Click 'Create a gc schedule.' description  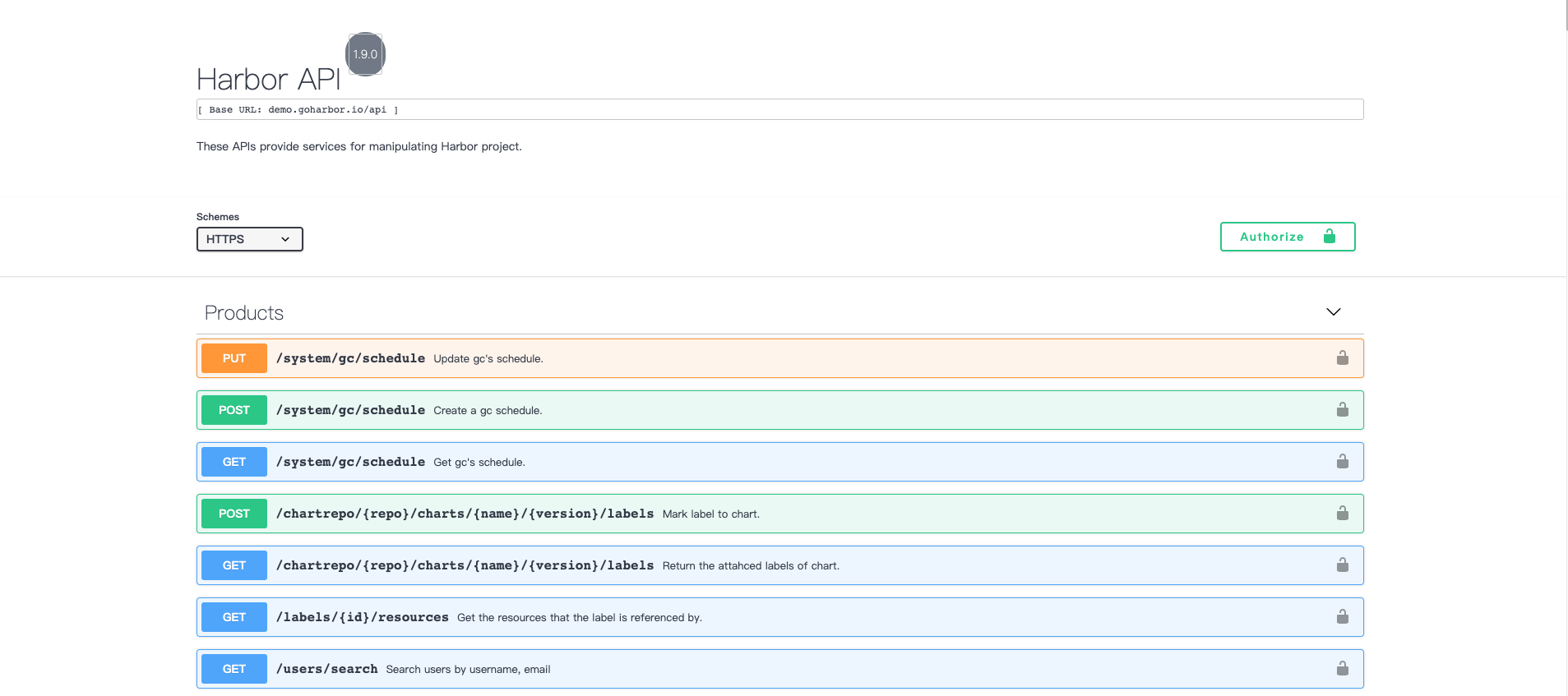[488, 411]
